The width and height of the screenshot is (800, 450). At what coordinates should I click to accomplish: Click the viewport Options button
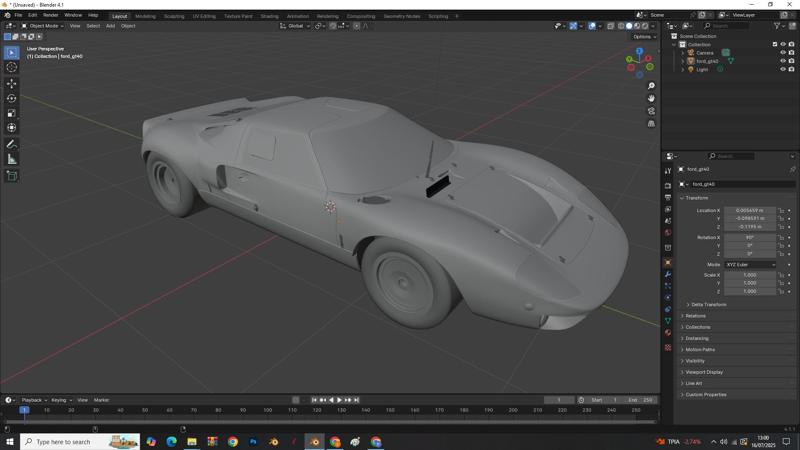click(x=644, y=37)
